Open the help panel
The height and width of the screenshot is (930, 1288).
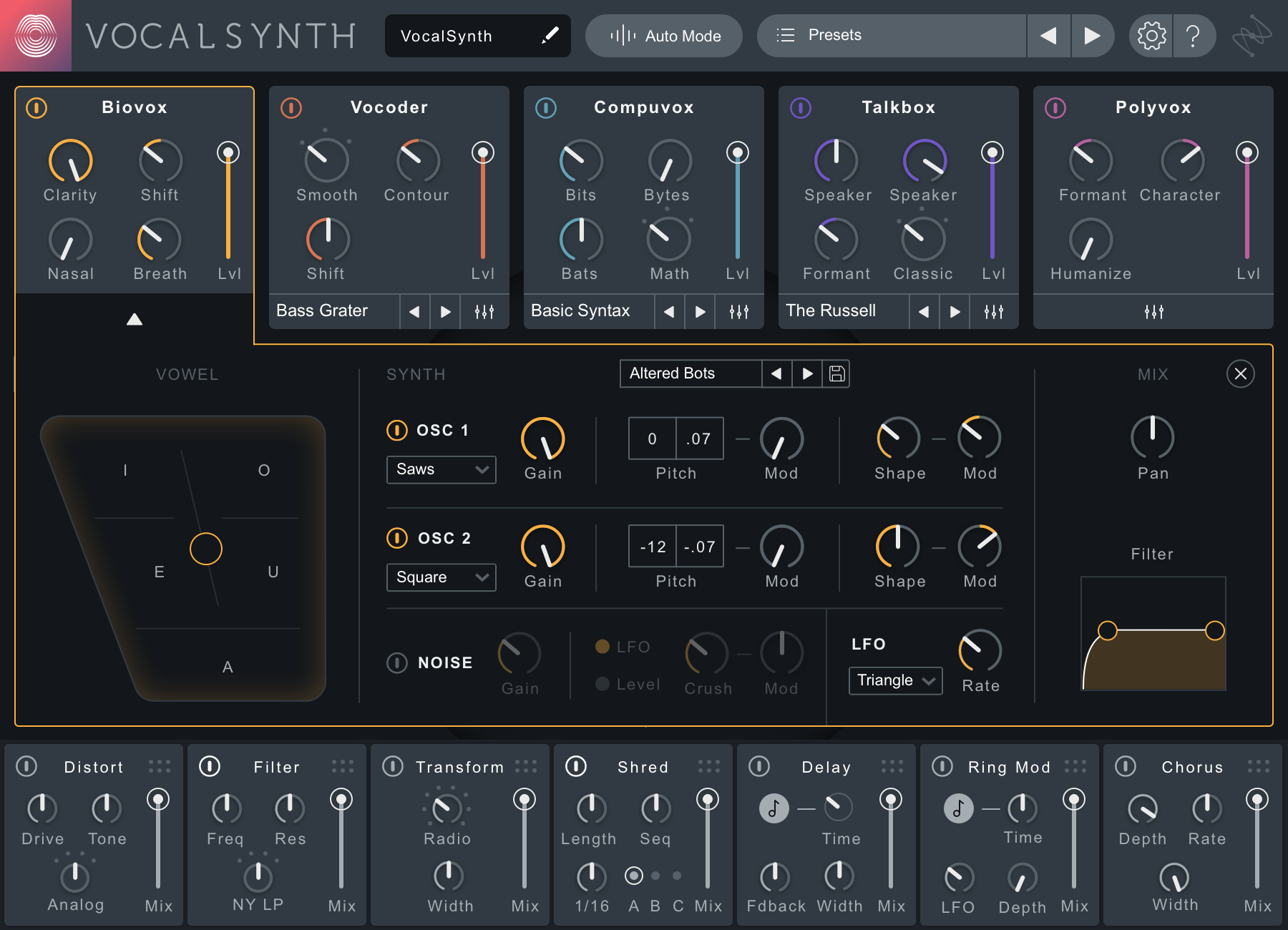click(1194, 35)
